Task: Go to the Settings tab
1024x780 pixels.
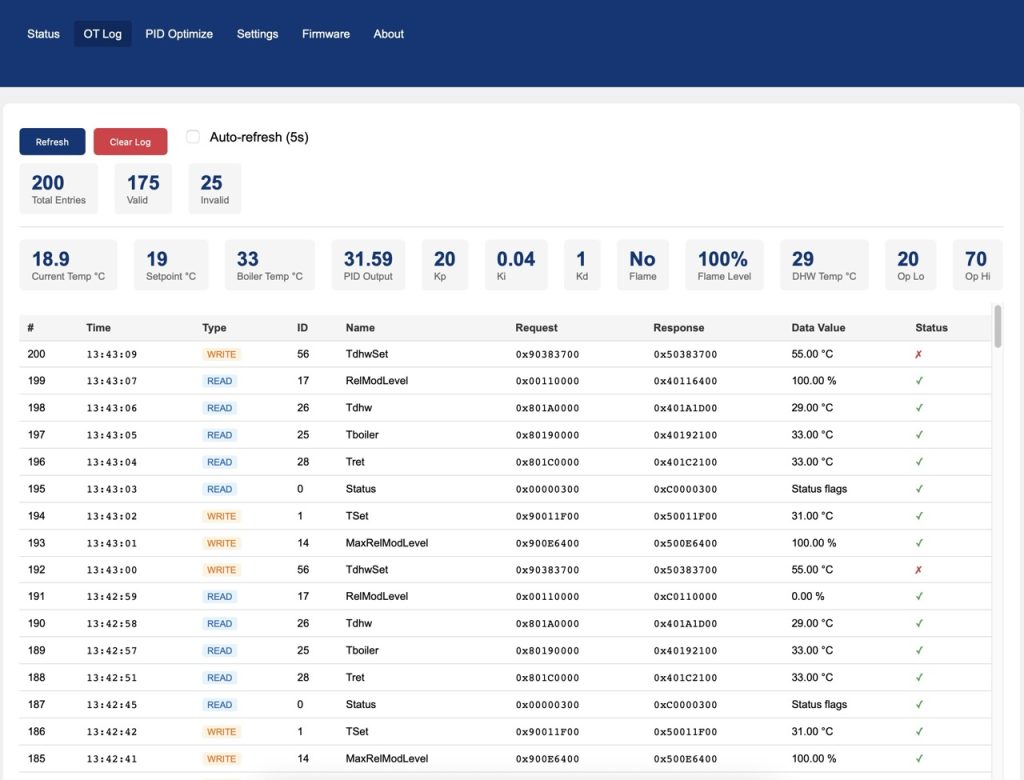Action: [x=257, y=34]
